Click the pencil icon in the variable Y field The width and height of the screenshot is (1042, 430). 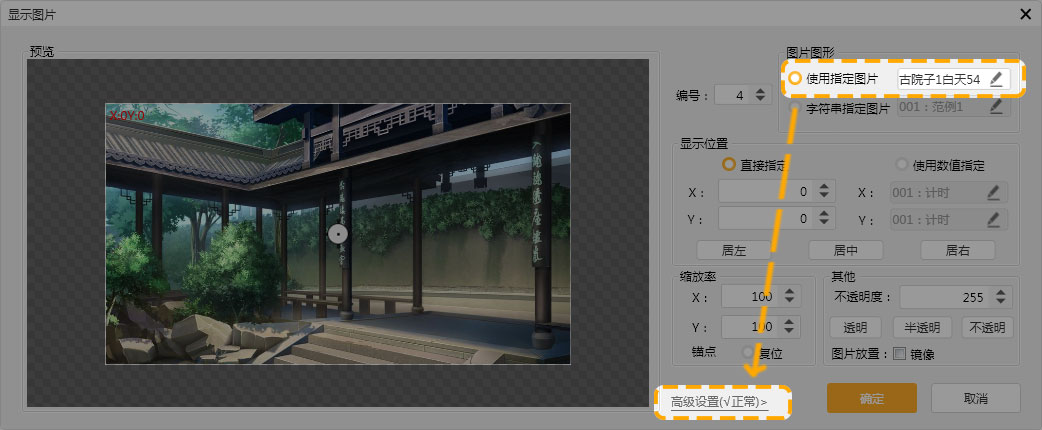pos(993,219)
